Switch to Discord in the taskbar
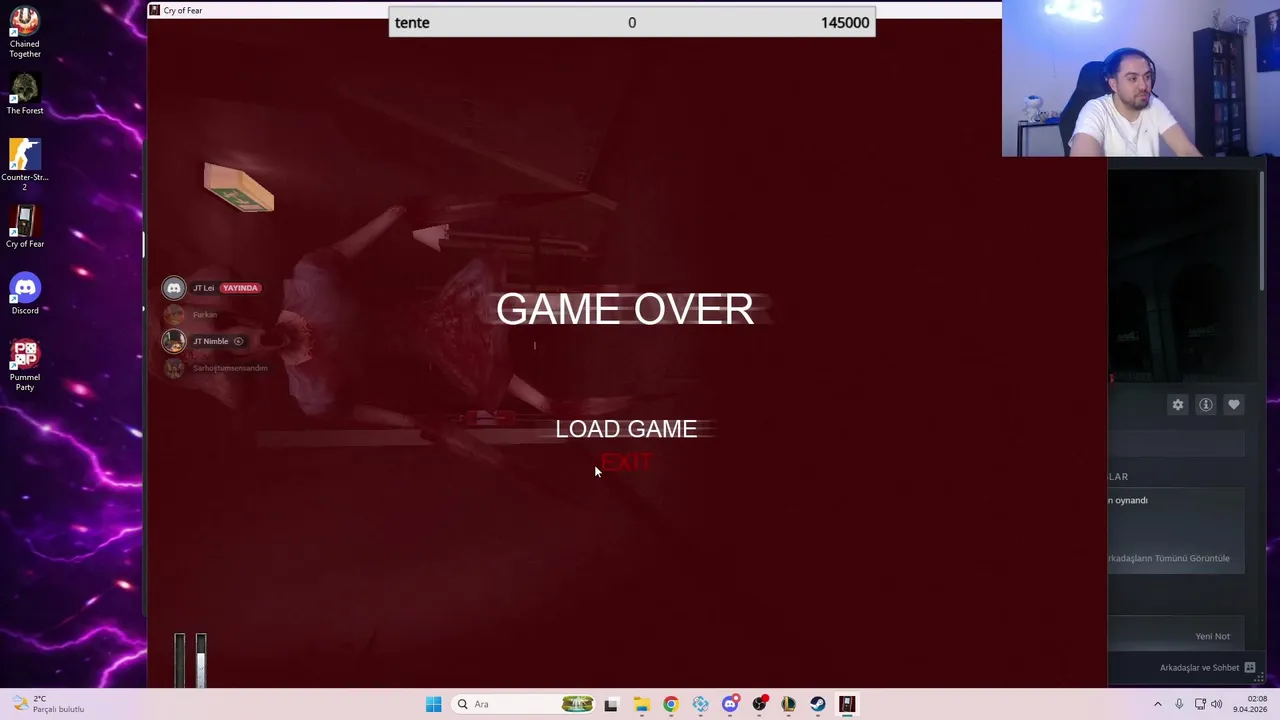The height and width of the screenshot is (720, 1280). coord(730,704)
